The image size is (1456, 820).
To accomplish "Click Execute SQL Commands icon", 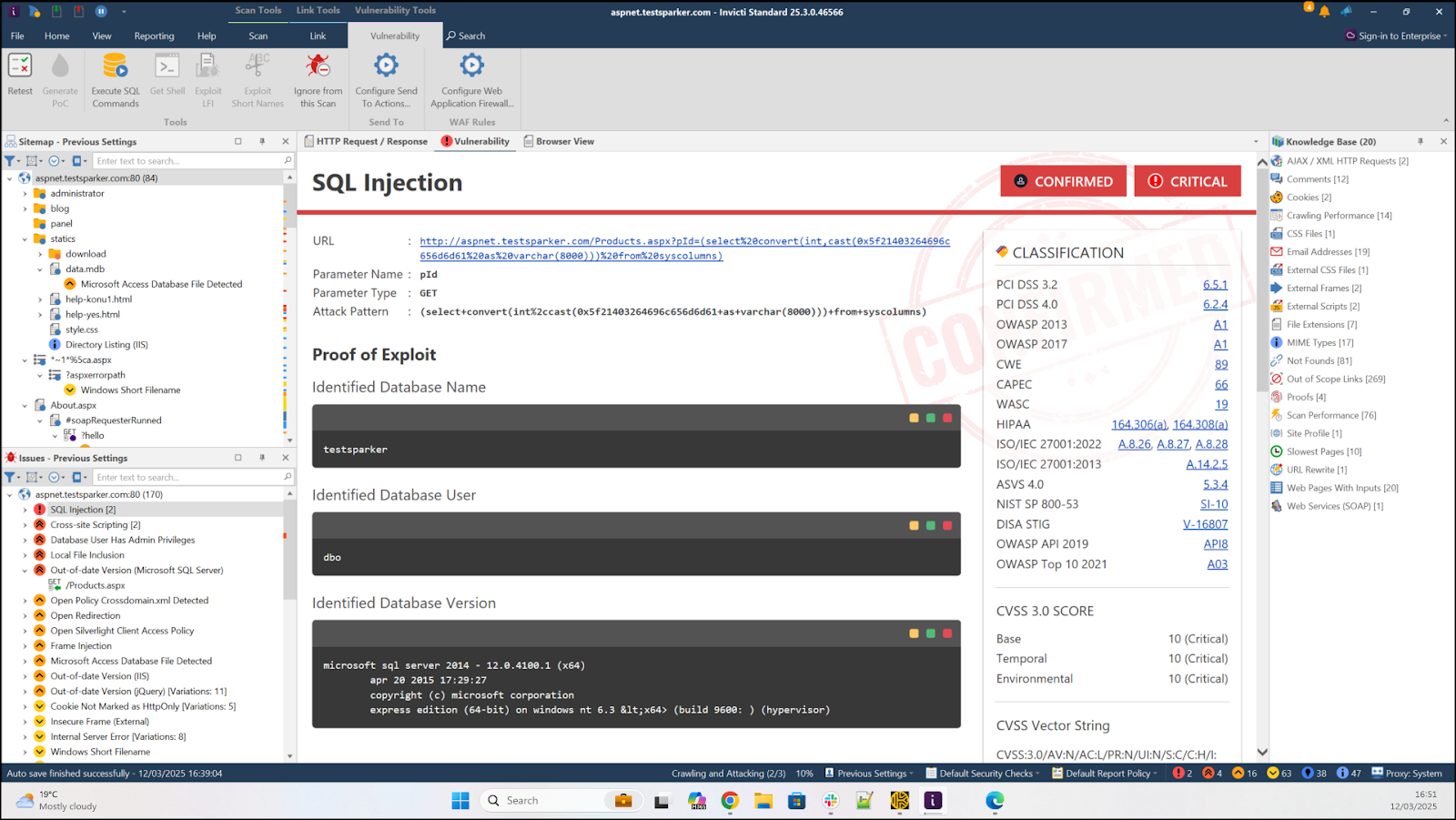I will pos(116,66).
